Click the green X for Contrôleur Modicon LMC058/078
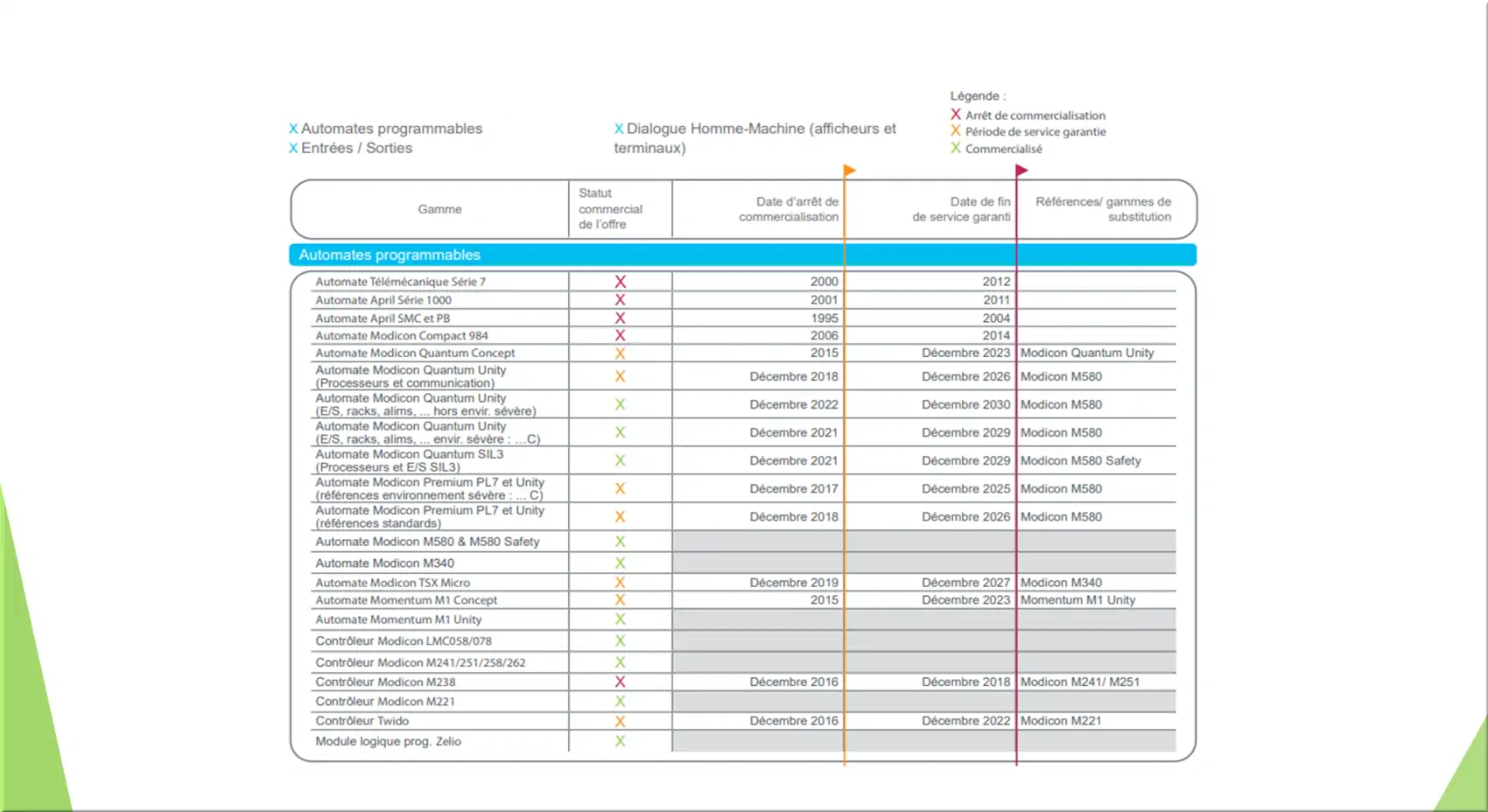Screen dimensions: 1488x812 click(620, 641)
